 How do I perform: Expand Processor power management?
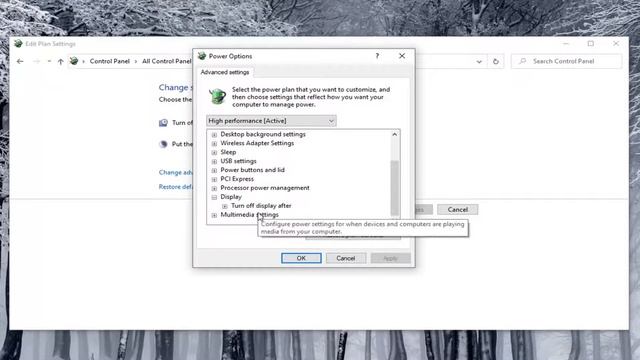(x=214, y=189)
